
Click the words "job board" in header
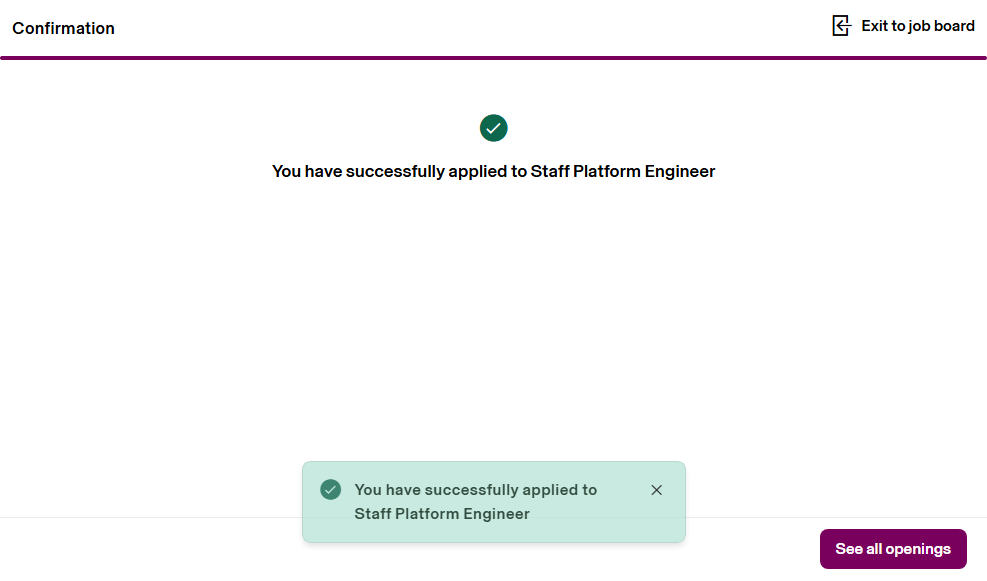coord(941,26)
